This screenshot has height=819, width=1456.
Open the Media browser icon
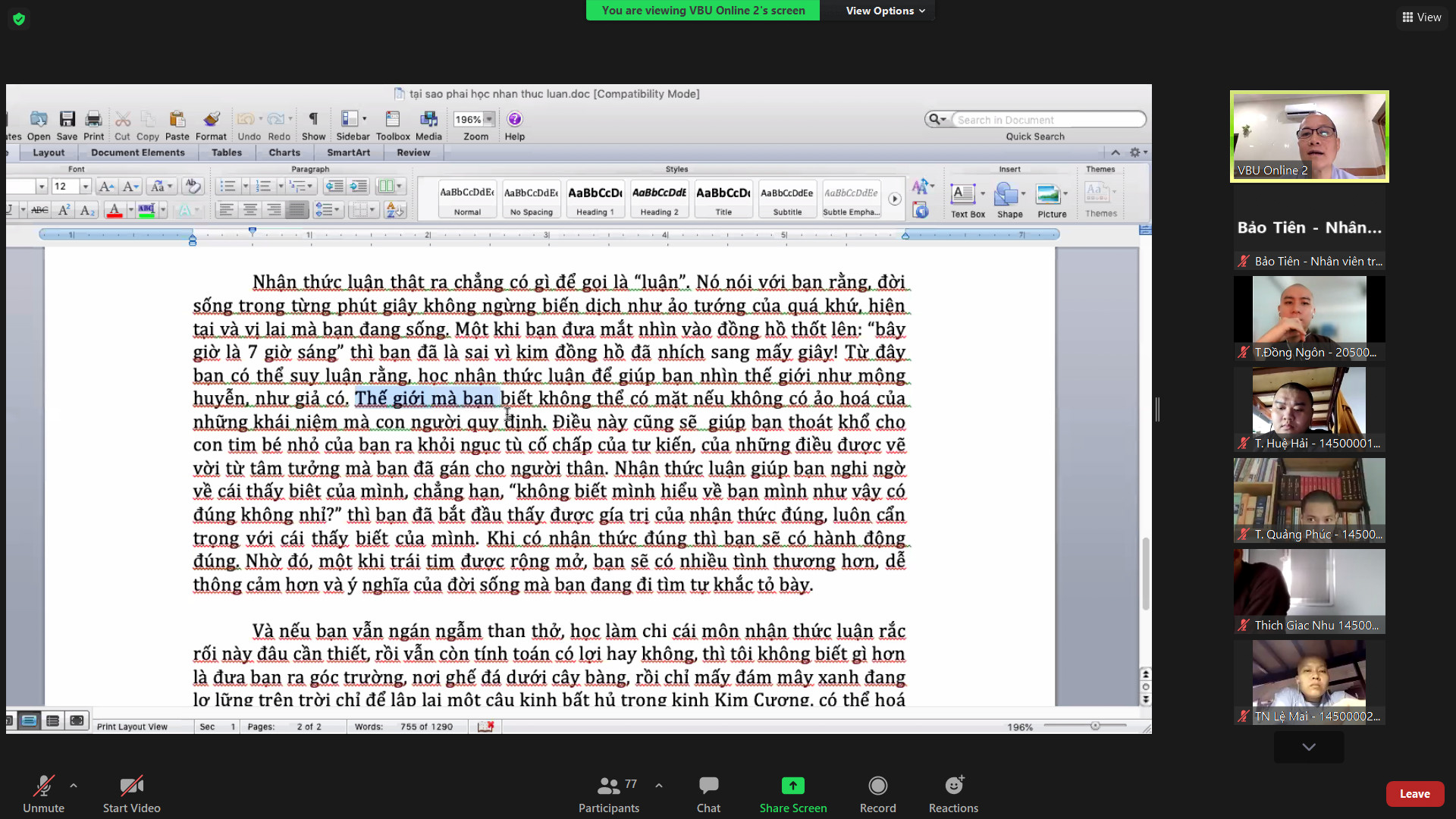428,119
